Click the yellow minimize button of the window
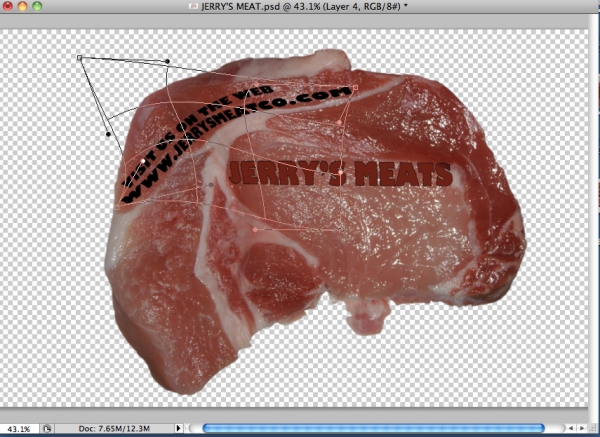The width and height of the screenshot is (600, 437). pos(22,6)
